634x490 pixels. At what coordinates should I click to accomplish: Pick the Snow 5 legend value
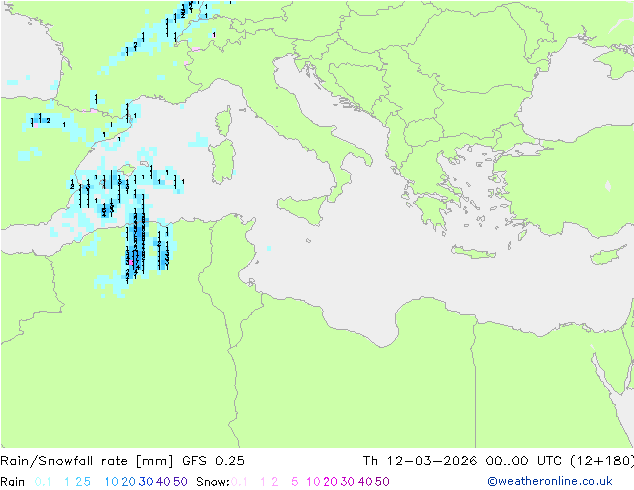pos(295,482)
